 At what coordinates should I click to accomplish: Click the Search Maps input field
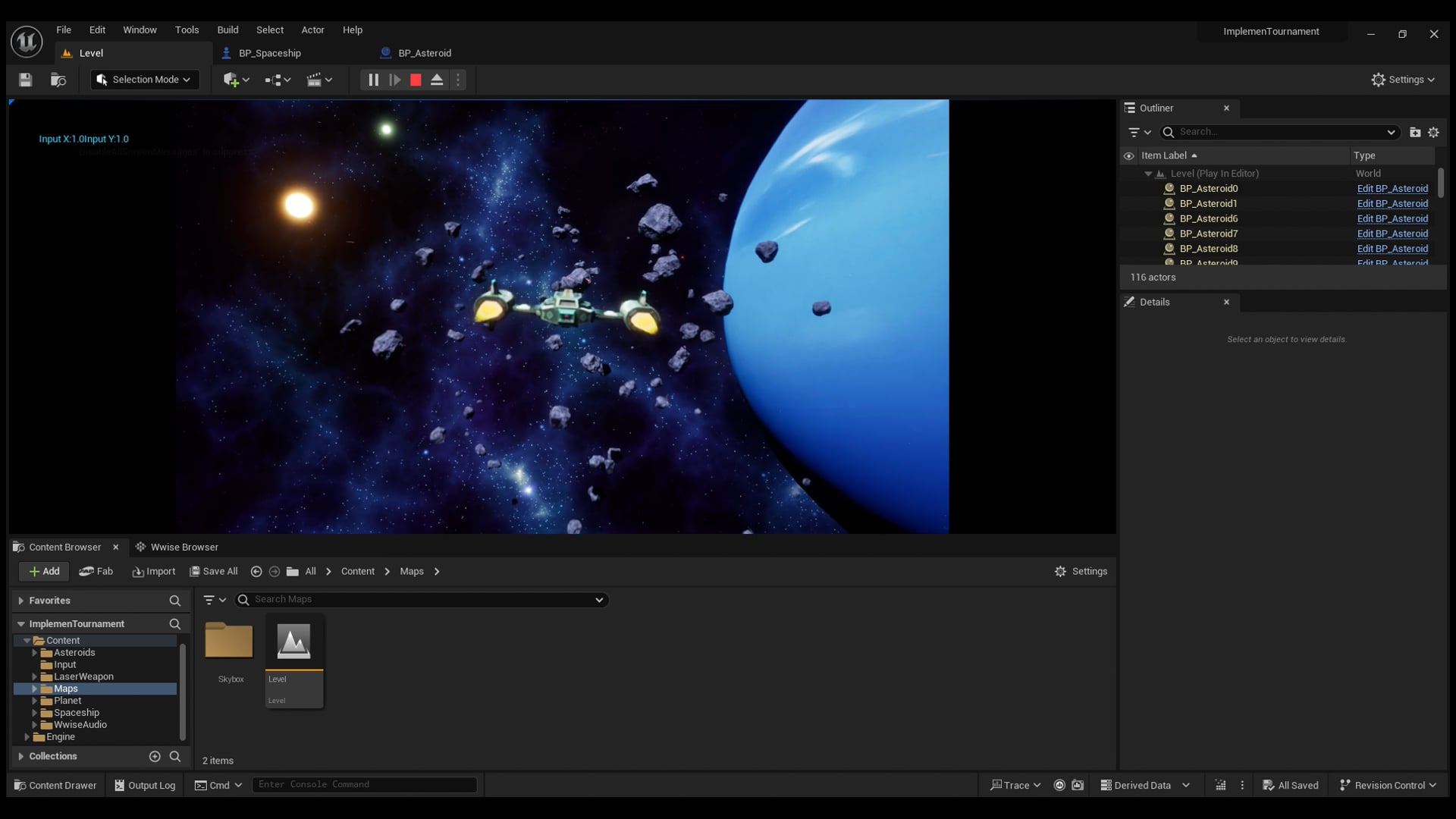pos(422,600)
